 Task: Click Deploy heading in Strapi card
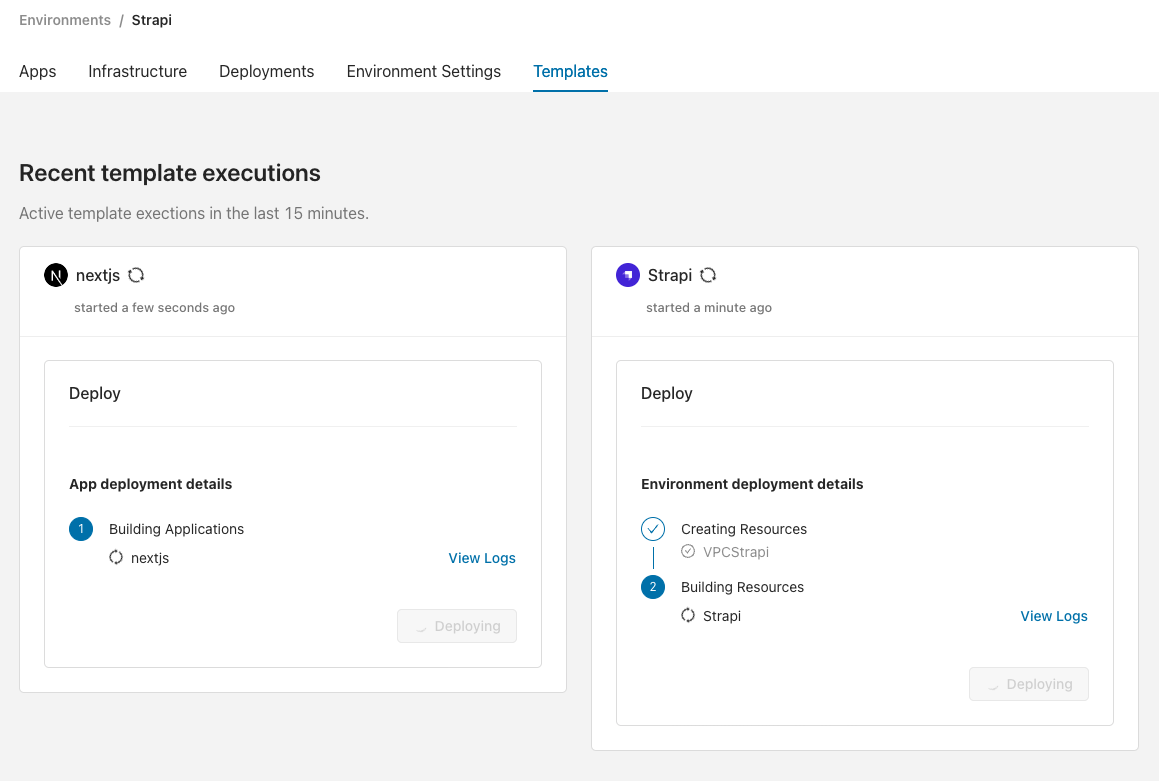pyautogui.click(x=667, y=394)
